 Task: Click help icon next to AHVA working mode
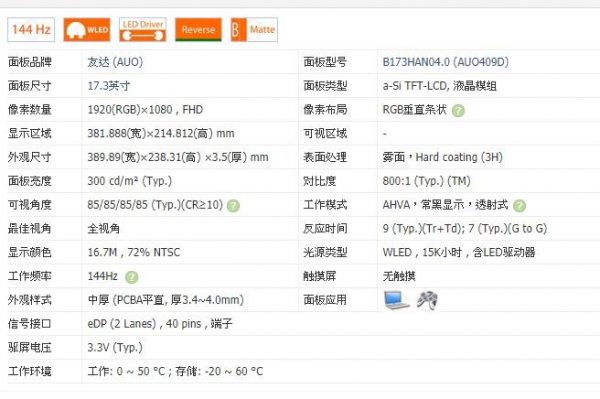coord(519,206)
